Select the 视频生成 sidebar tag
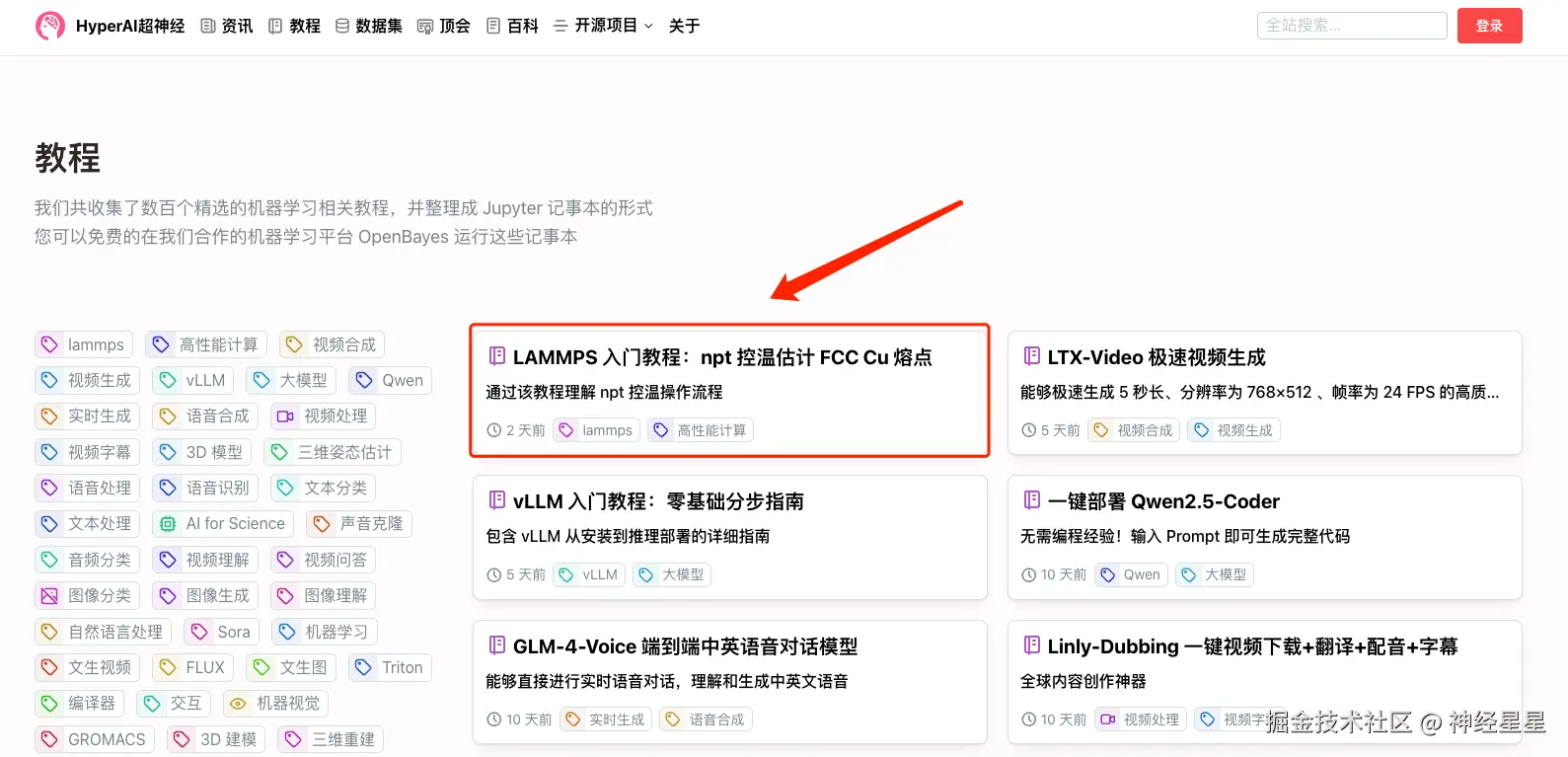Image resolution: width=1568 pixels, height=757 pixels. pyautogui.click(x=88, y=380)
